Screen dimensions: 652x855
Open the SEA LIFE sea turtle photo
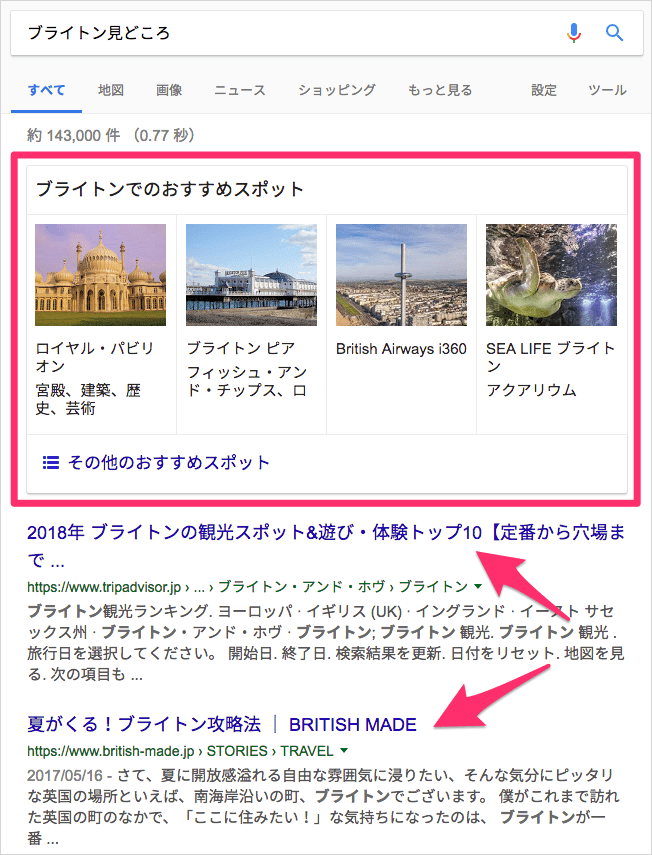coord(551,275)
